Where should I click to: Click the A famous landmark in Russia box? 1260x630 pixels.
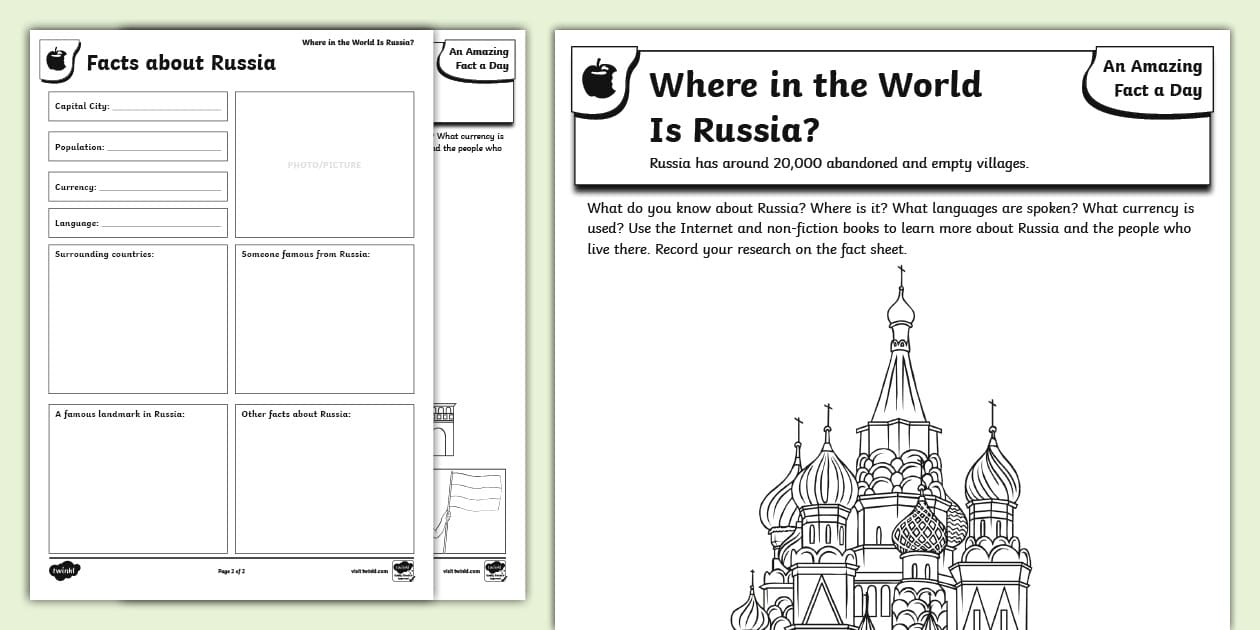(x=137, y=478)
